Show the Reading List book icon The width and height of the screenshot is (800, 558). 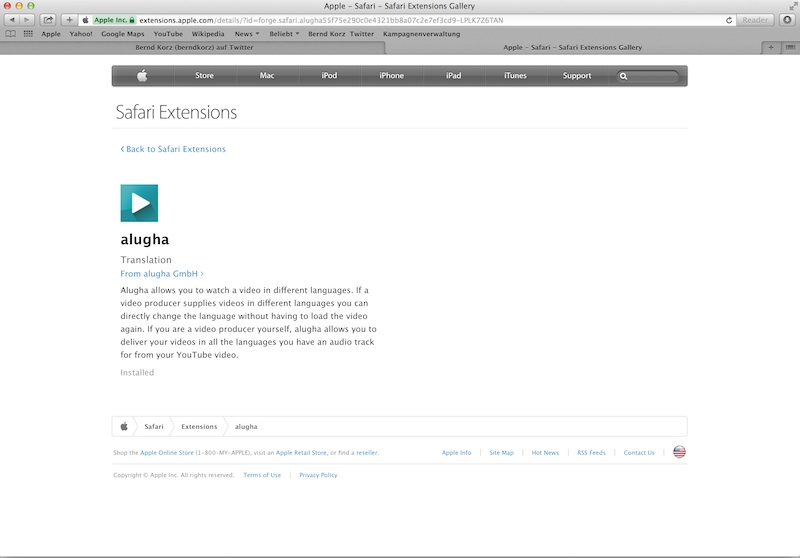click(x=10, y=34)
